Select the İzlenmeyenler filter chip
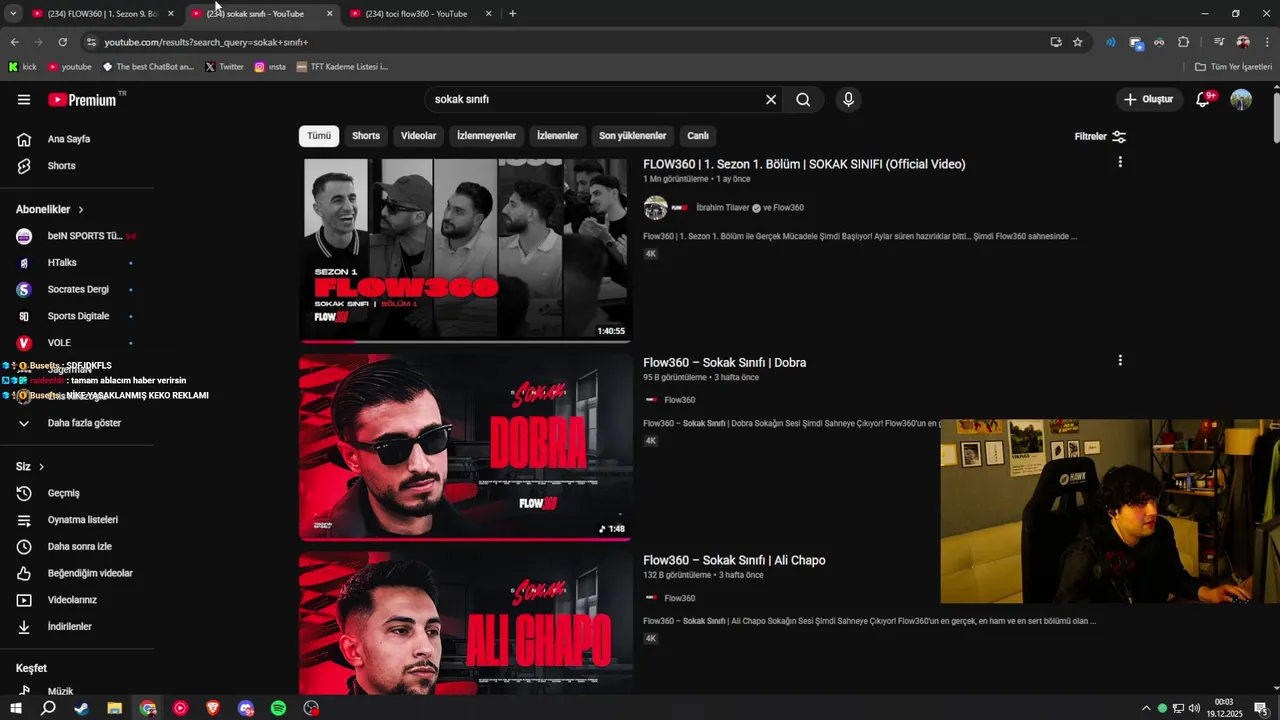The width and height of the screenshot is (1280, 720). (x=487, y=136)
